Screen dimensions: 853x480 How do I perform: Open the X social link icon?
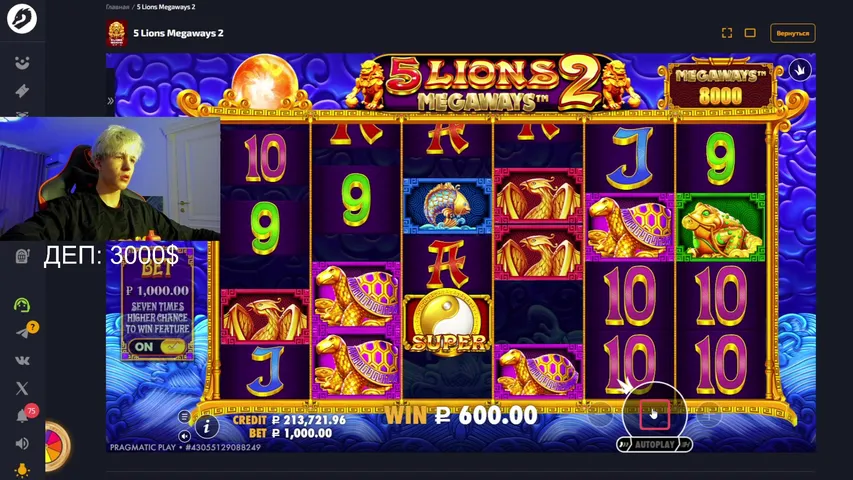point(22,388)
